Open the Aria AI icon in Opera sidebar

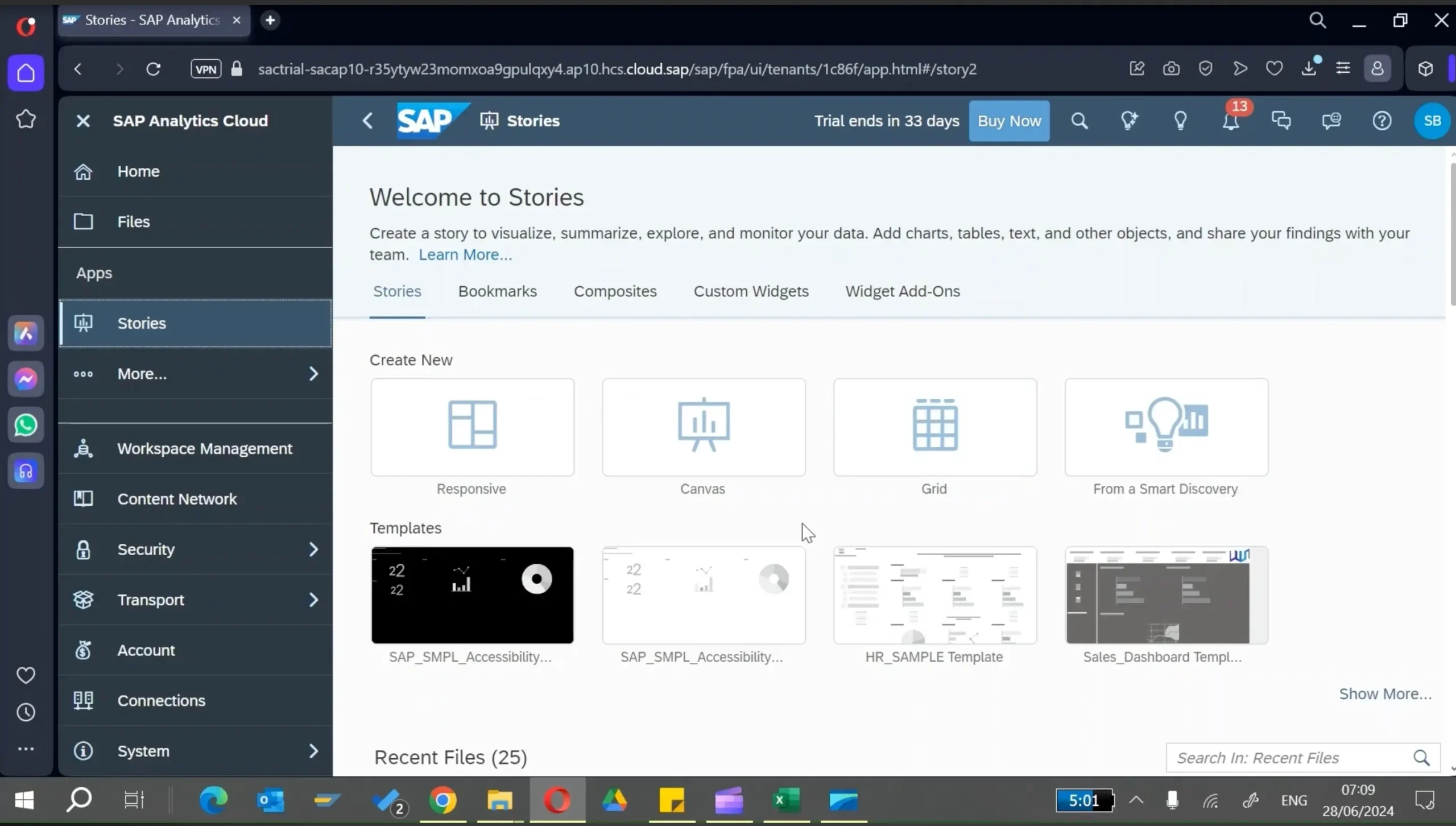click(26, 333)
